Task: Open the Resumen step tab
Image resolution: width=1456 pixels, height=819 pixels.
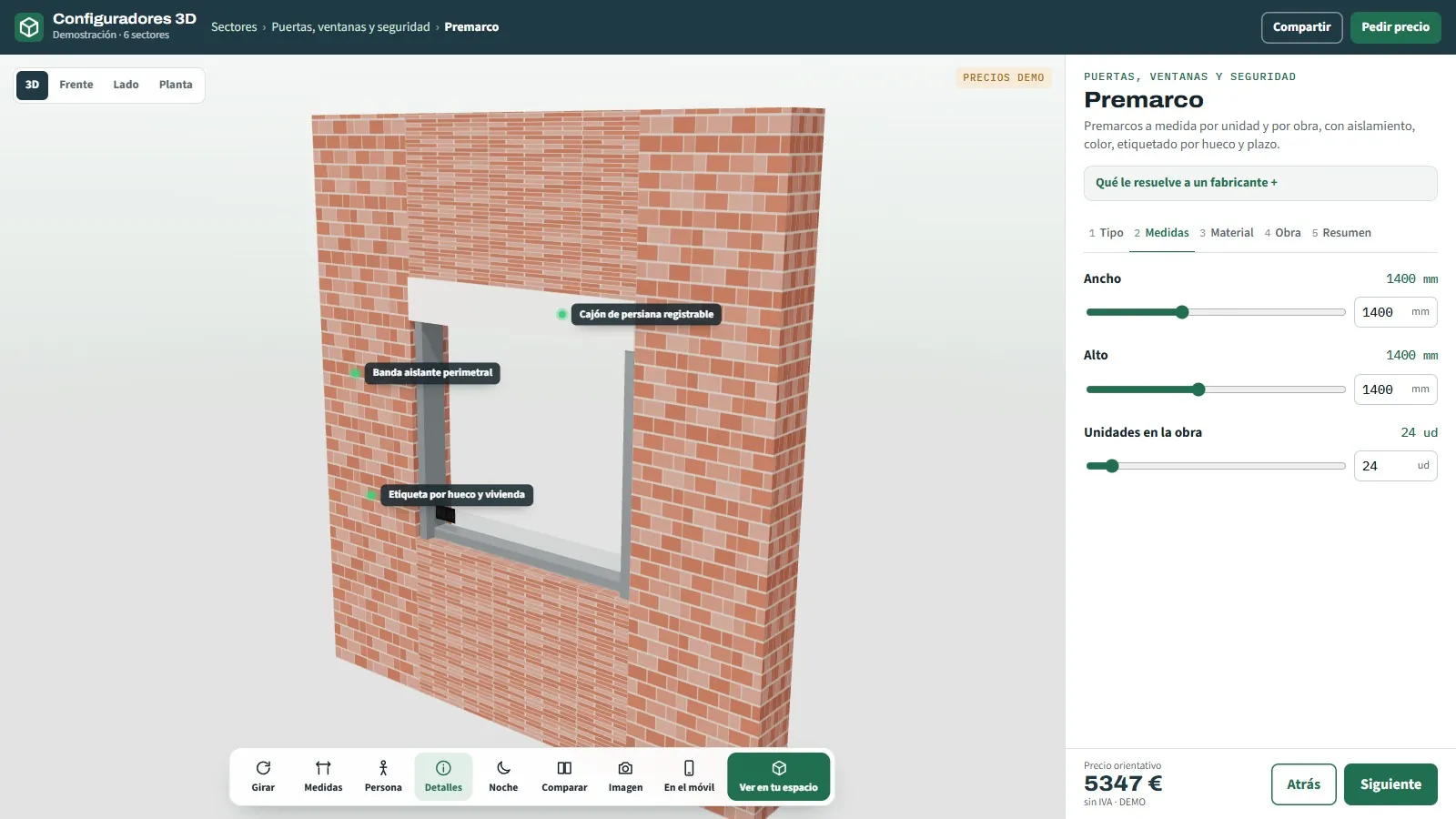Action: click(x=1341, y=233)
